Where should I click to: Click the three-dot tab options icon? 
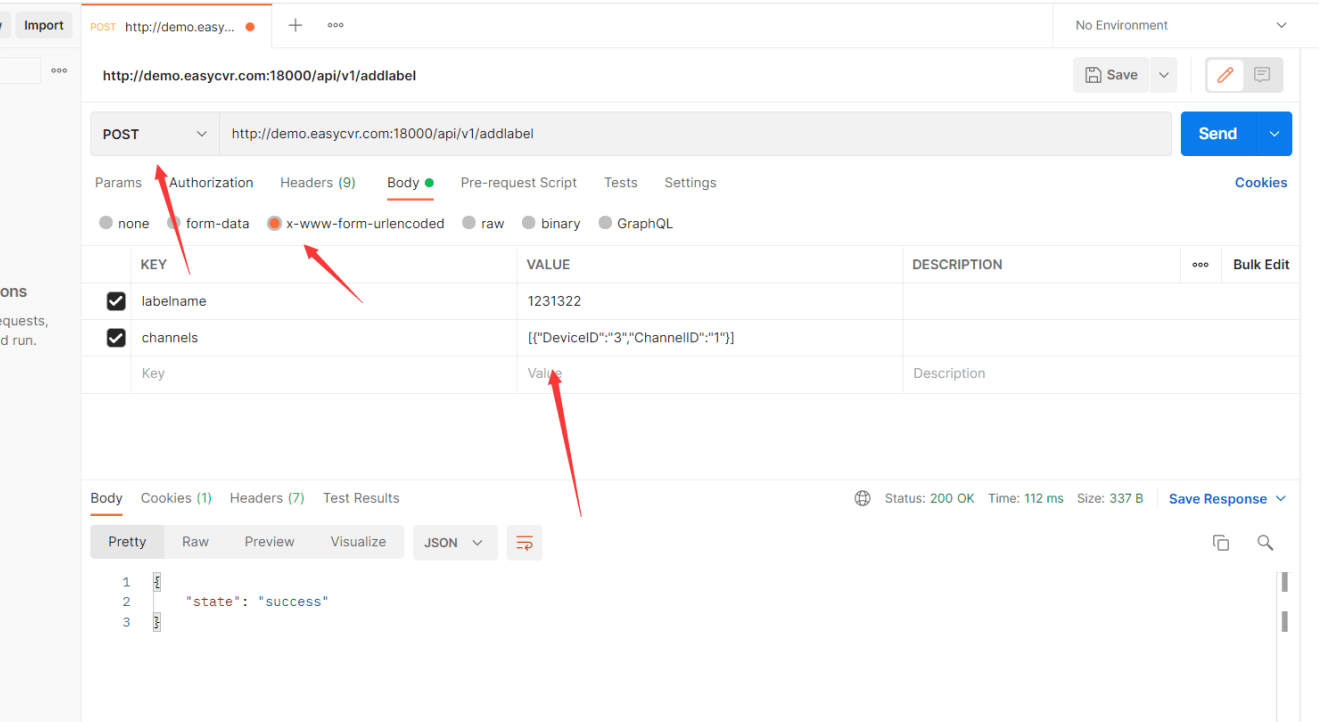(x=336, y=26)
